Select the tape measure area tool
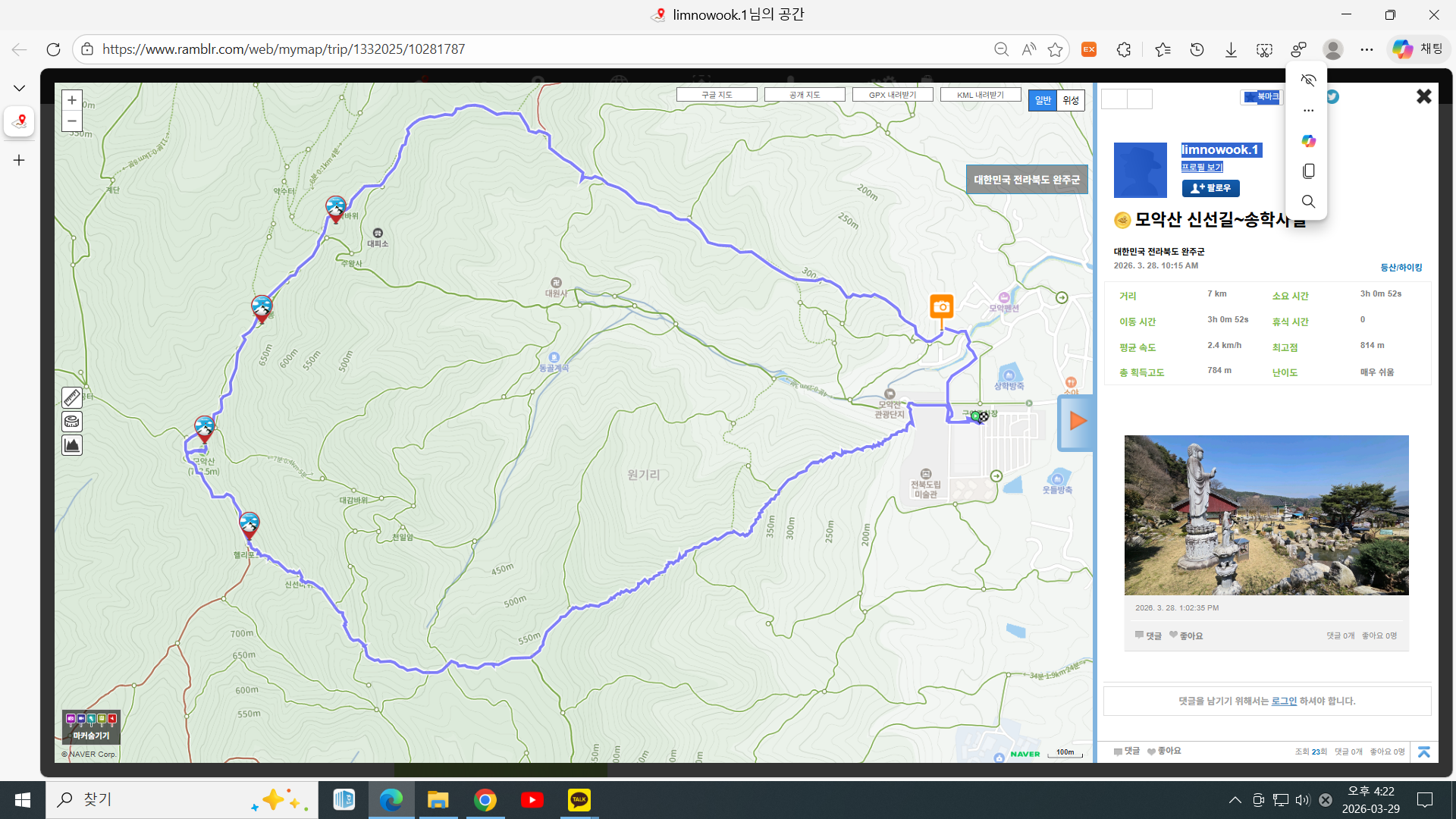Image resolution: width=1456 pixels, height=819 pixels. [72, 422]
